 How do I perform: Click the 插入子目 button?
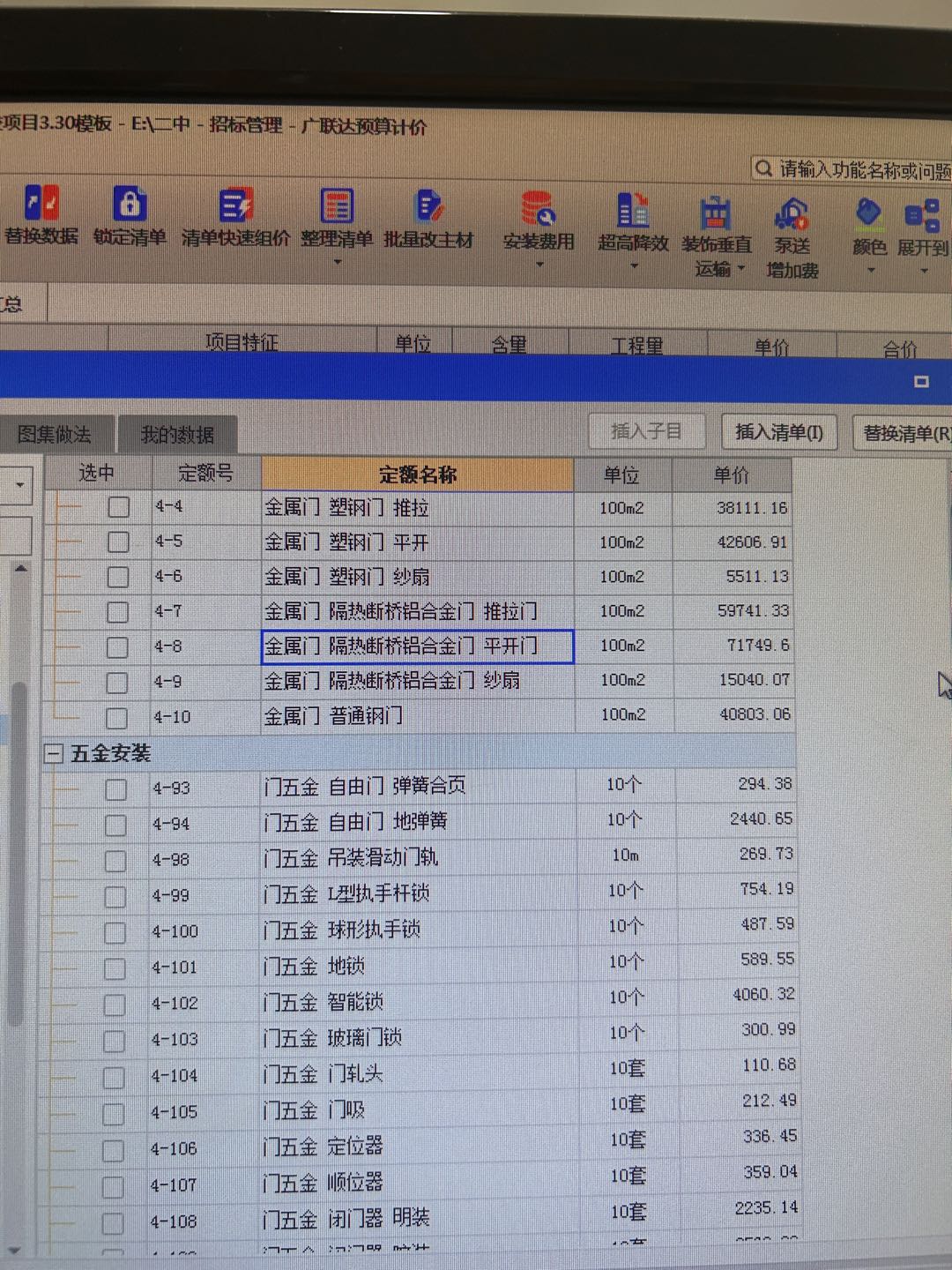tap(646, 431)
